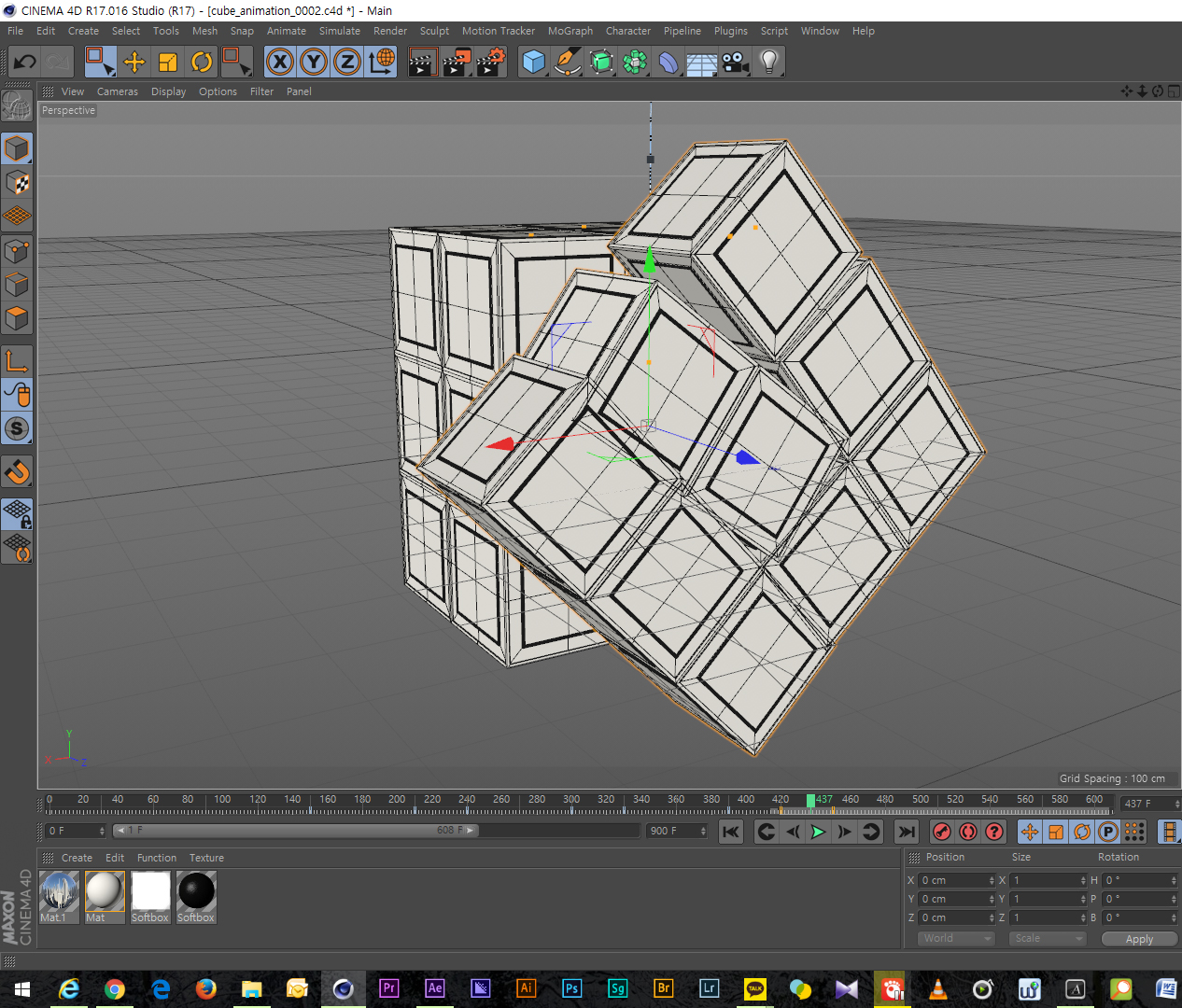Select the spline Pen tool
The image size is (1182, 1008).
coord(568,63)
